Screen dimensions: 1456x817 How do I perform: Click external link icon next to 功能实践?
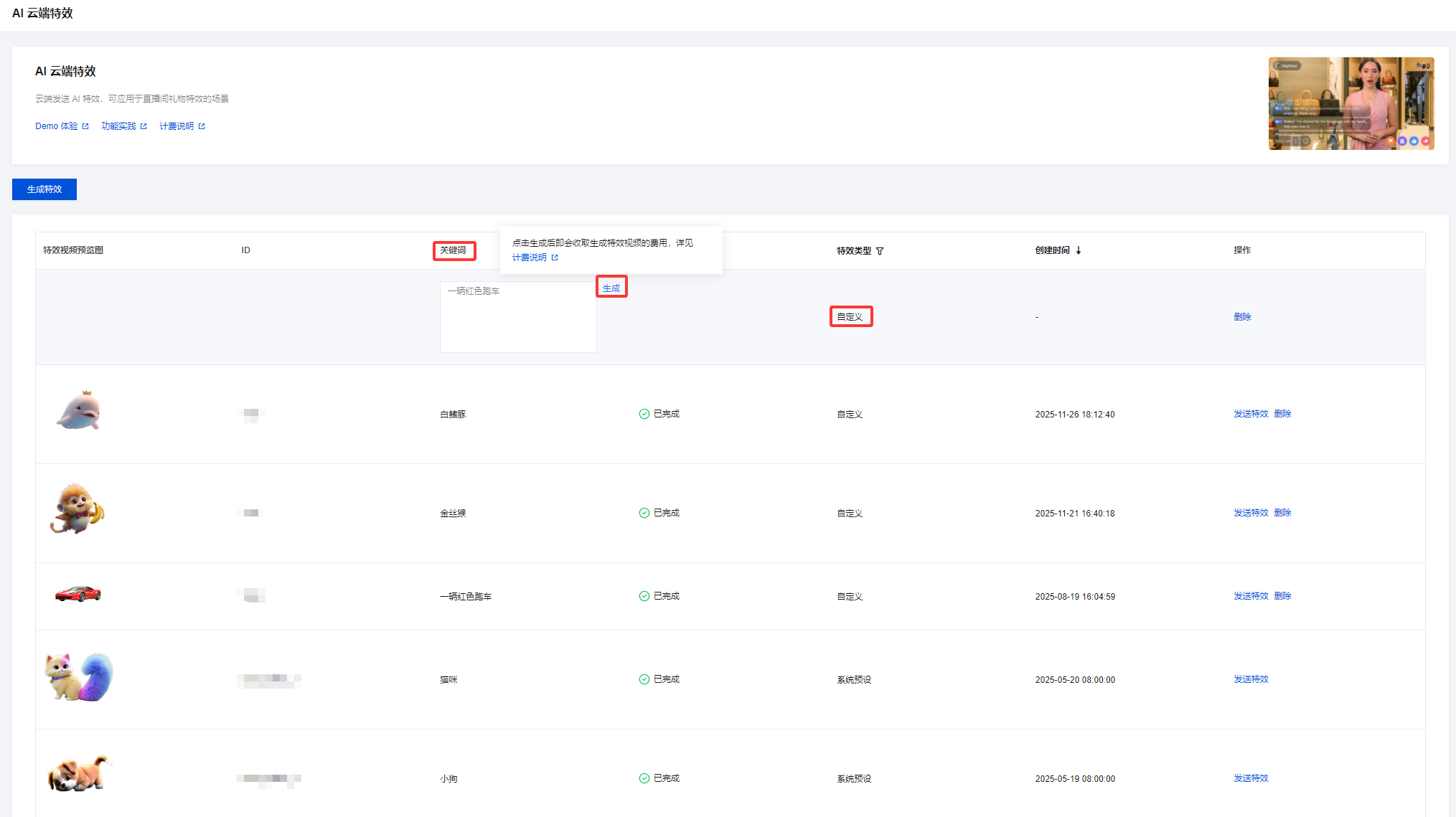point(144,126)
